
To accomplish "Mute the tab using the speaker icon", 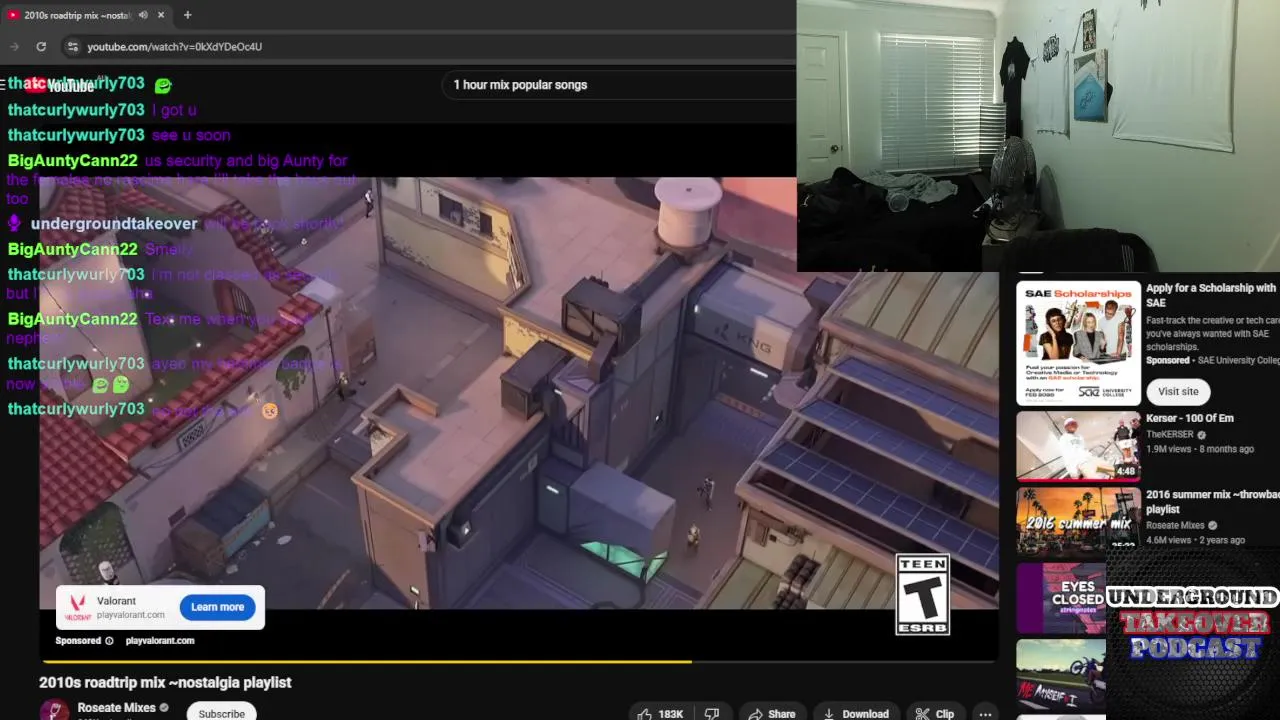I will [143, 15].
